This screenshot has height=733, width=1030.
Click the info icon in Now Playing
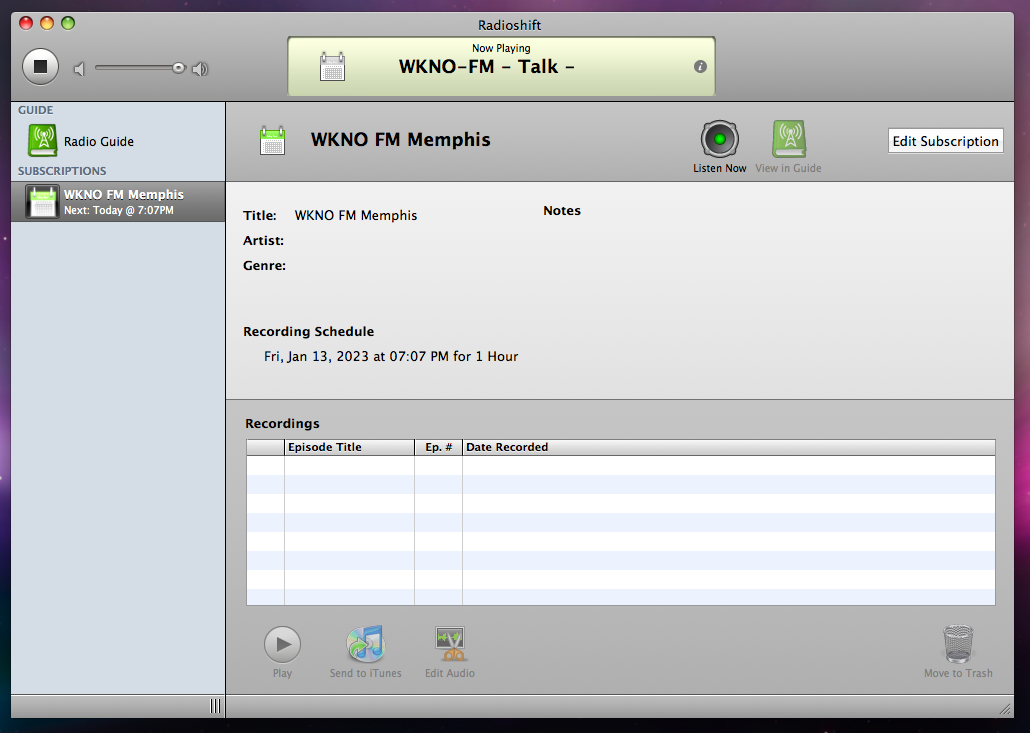[700, 66]
